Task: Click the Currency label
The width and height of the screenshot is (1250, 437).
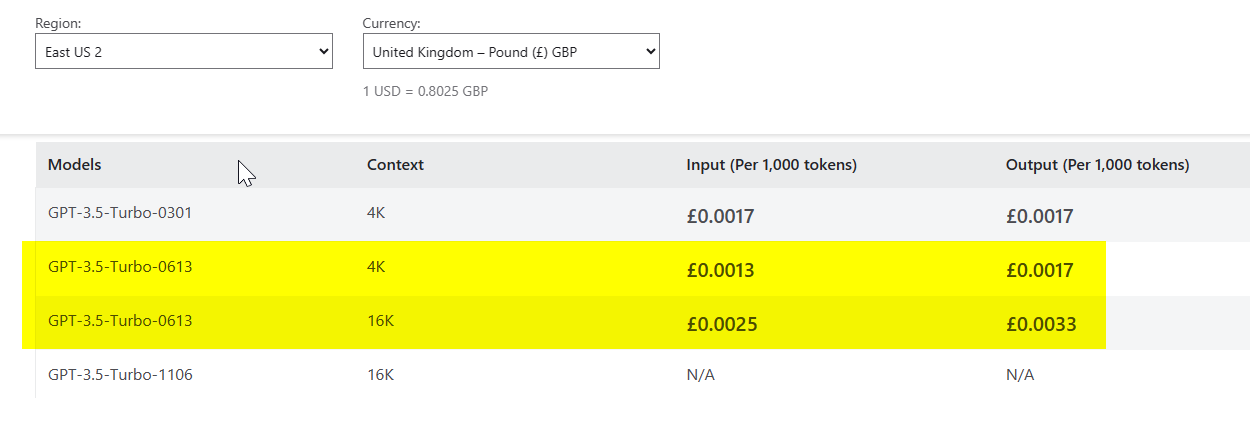Action: [392, 22]
